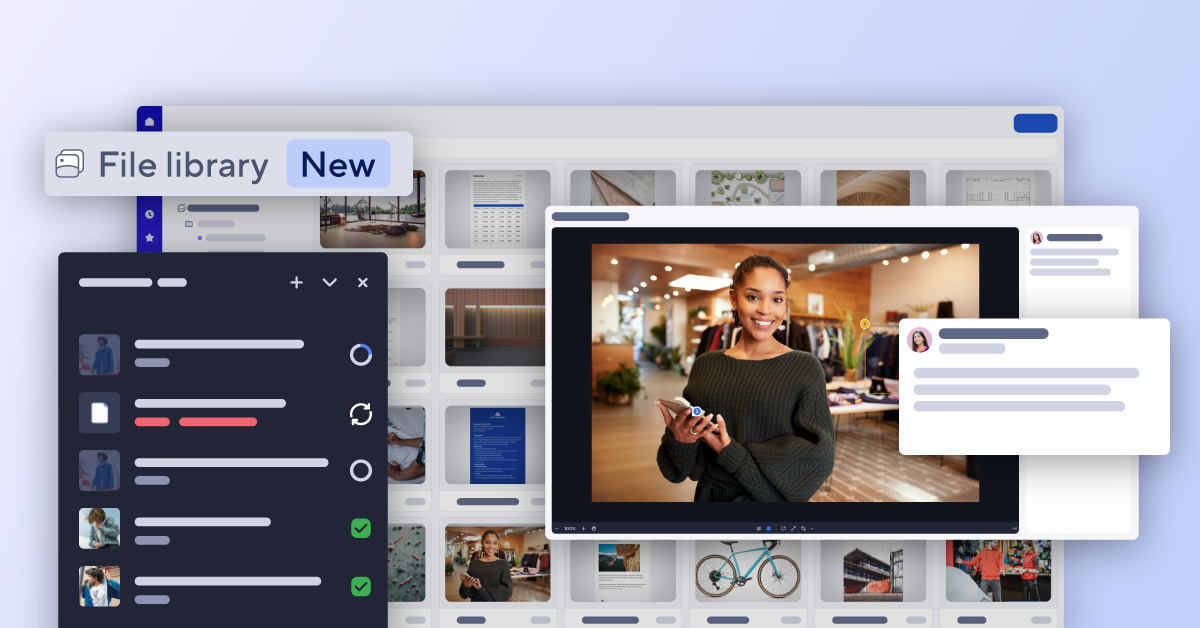
Task: Select the blue annotation color dot in viewer toolbar
Action: click(x=769, y=528)
